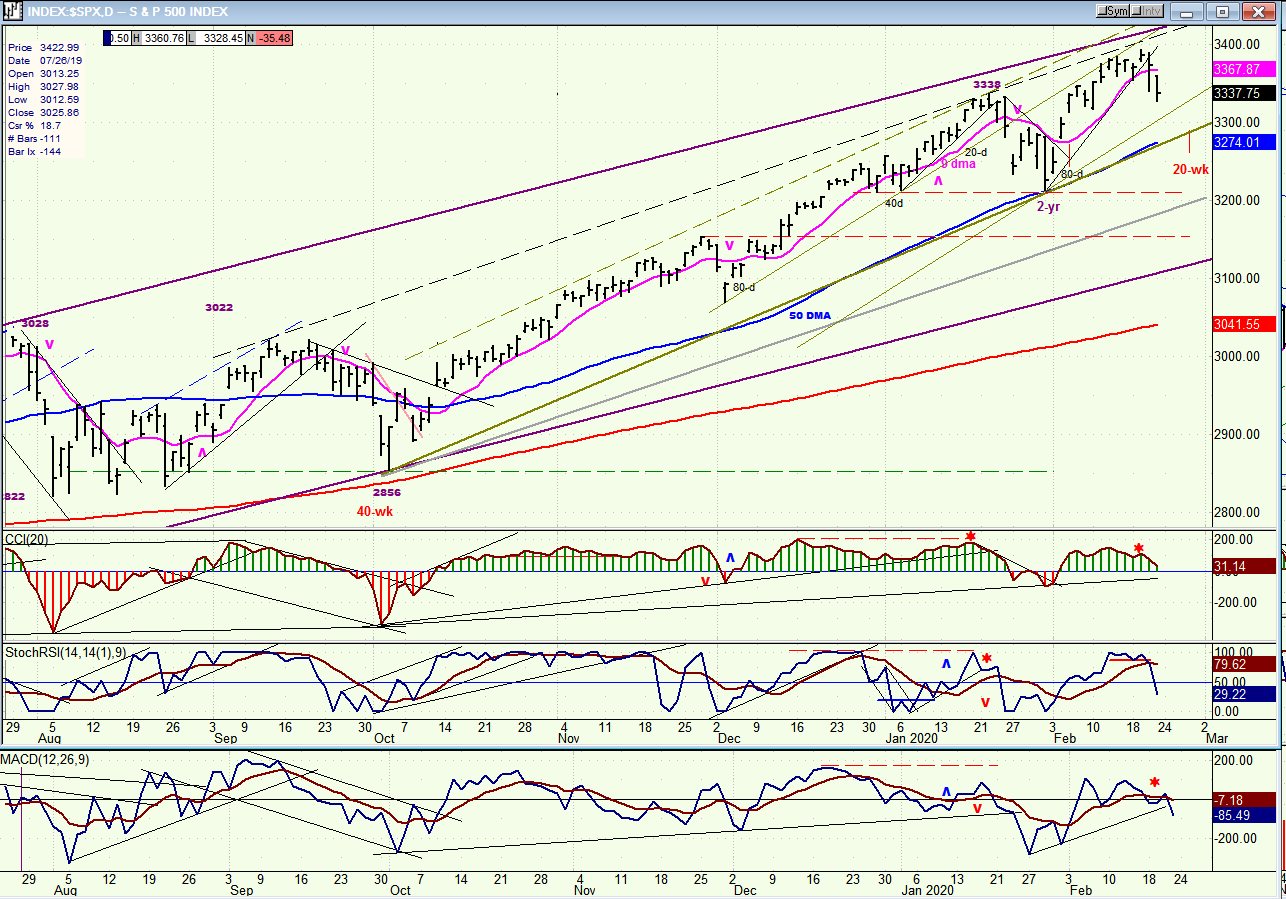This screenshot has width=1286, height=899.
Task: Click the INDEX:$SPX,D window title text
Action: 127,12
